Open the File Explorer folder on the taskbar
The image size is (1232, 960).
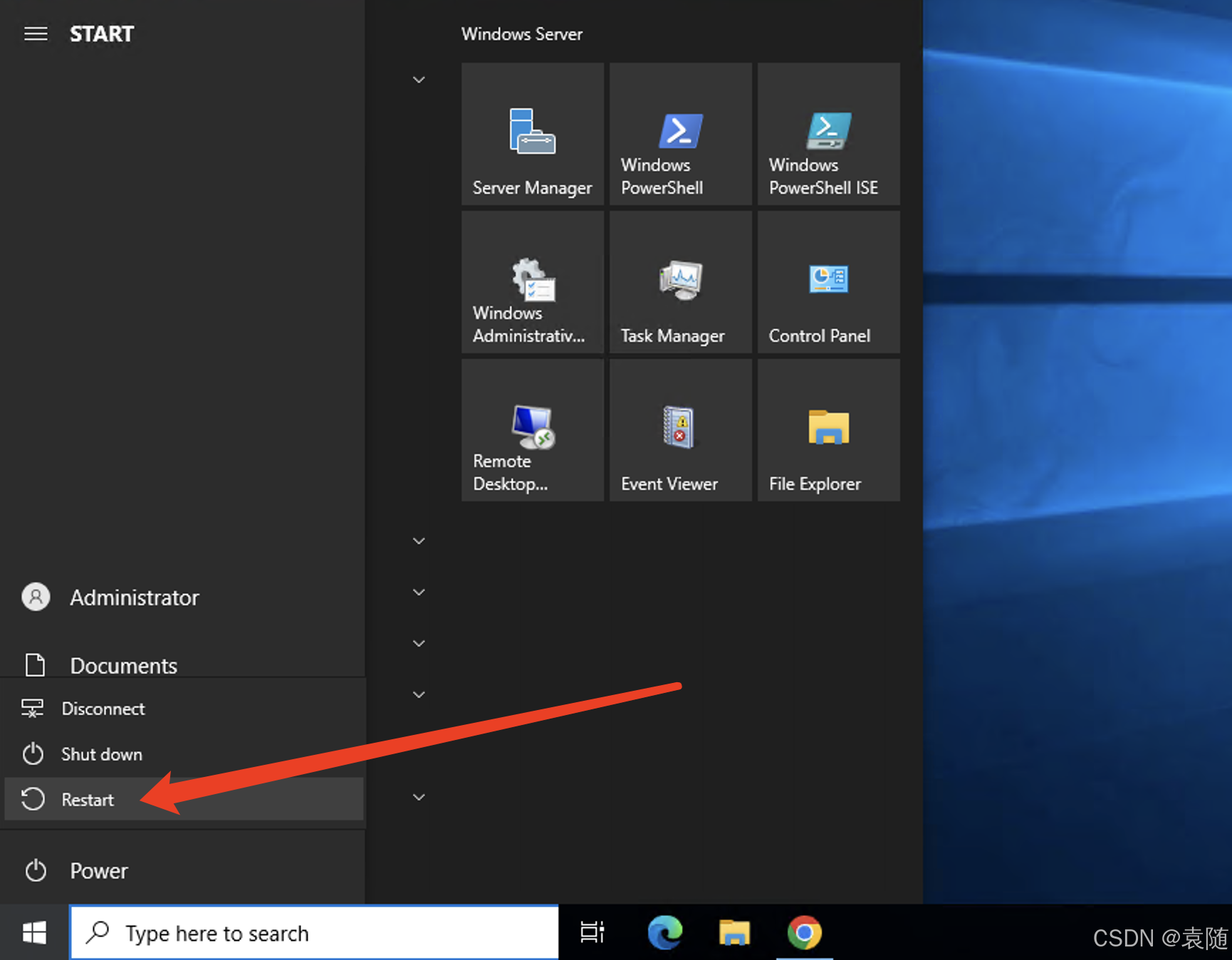point(734,932)
